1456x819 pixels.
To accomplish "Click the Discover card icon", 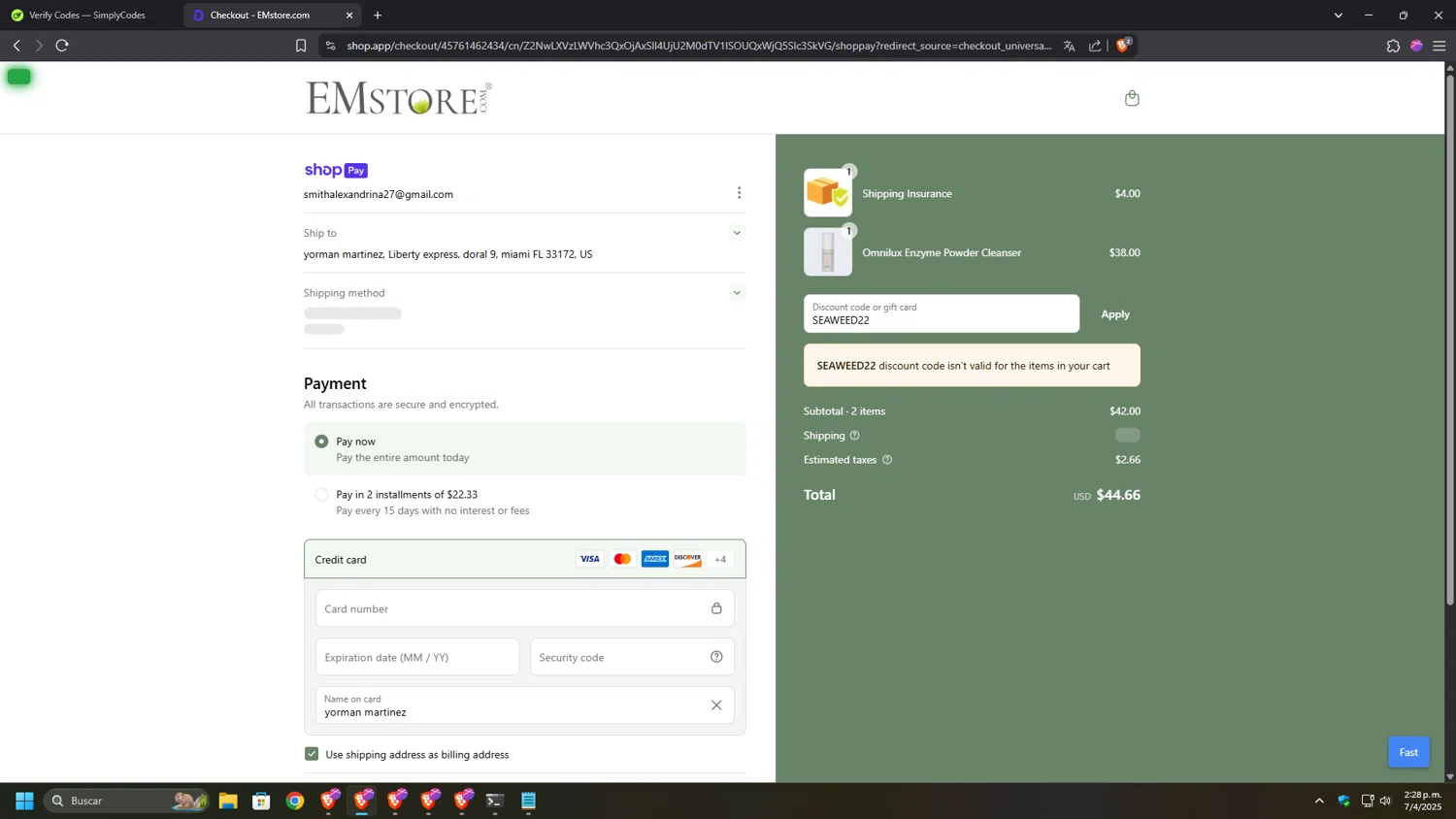I will tap(687, 559).
